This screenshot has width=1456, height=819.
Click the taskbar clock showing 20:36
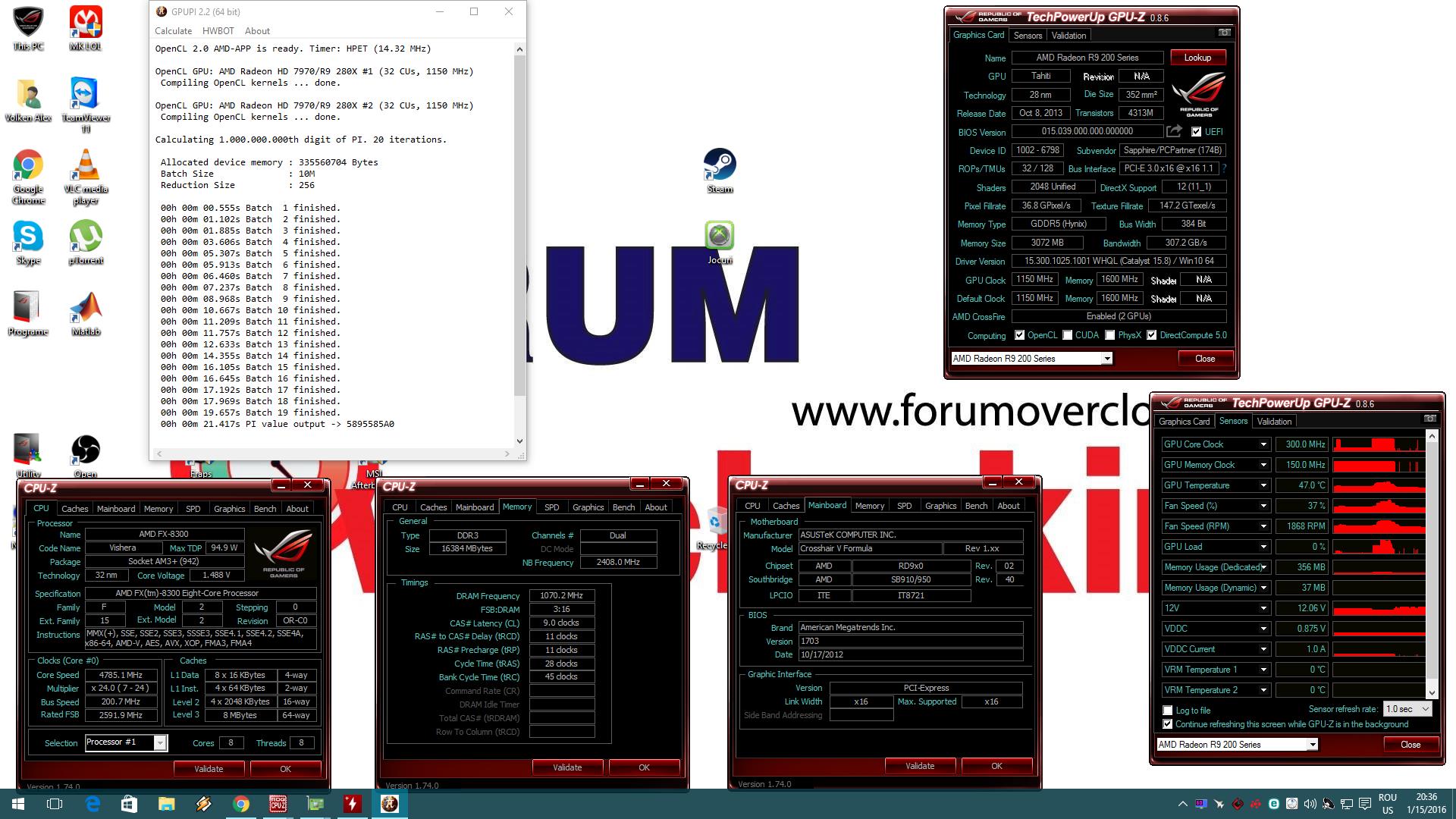tap(1426, 804)
